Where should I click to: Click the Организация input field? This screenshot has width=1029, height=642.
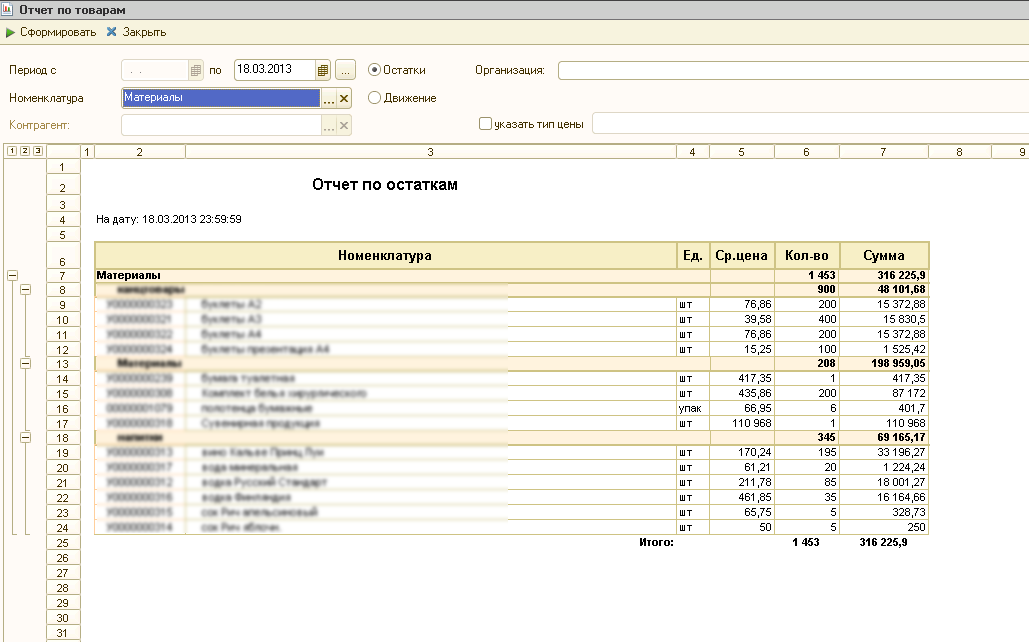coord(790,70)
